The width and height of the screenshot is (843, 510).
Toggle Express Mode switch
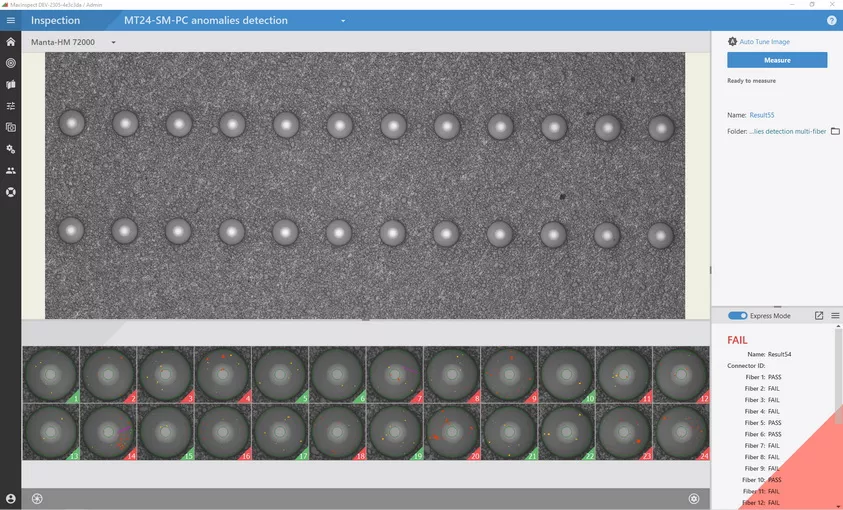tap(738, 316)
